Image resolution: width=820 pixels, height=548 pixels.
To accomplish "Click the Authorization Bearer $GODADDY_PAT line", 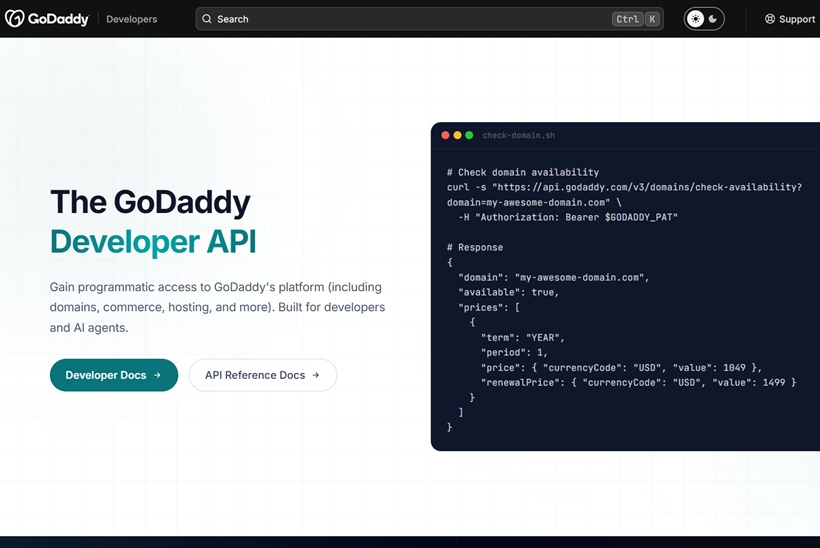I will point(568,217).
